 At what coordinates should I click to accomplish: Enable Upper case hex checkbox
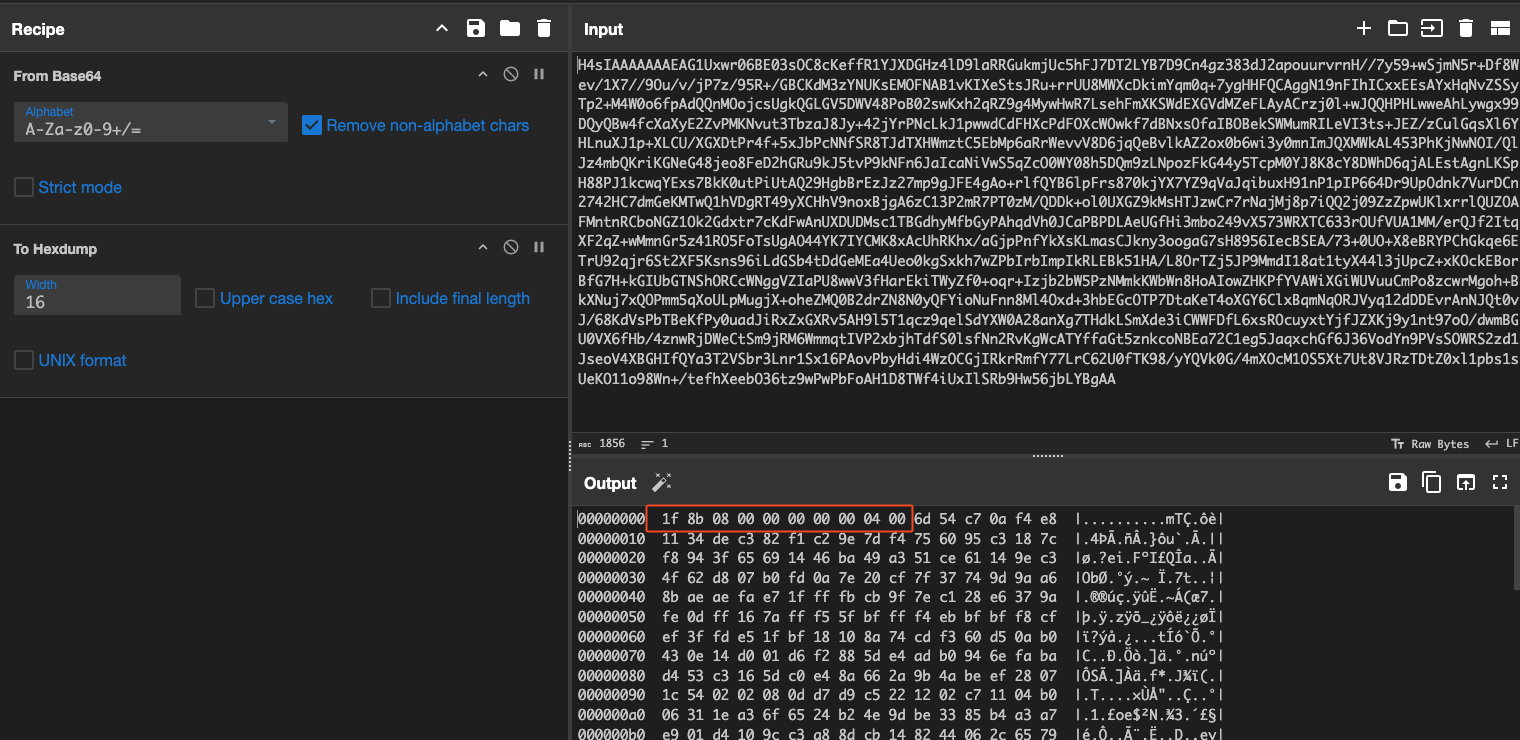[205, 298]
